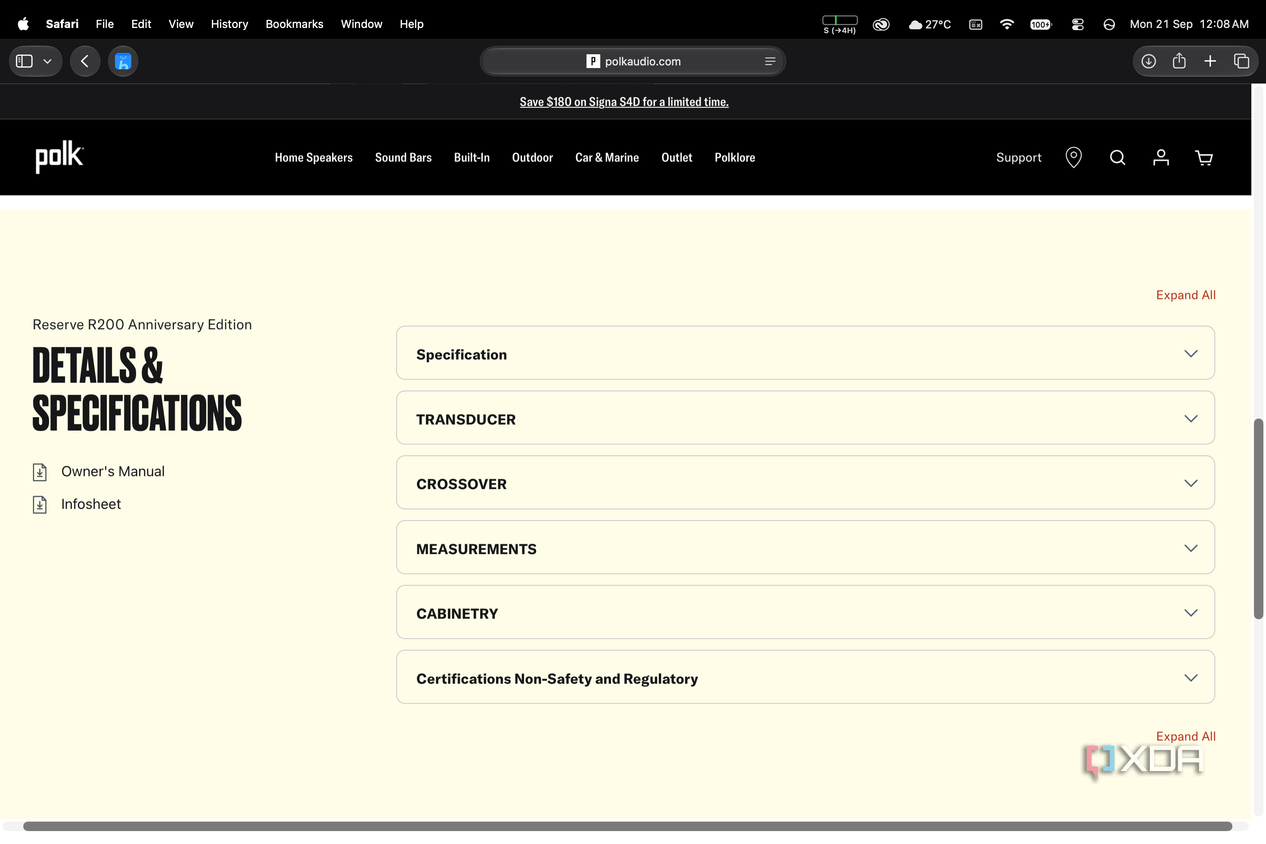The image size is (1266, 844).
Task: Open the Creative Cloud menu bar icon
Action: [881, 24]
